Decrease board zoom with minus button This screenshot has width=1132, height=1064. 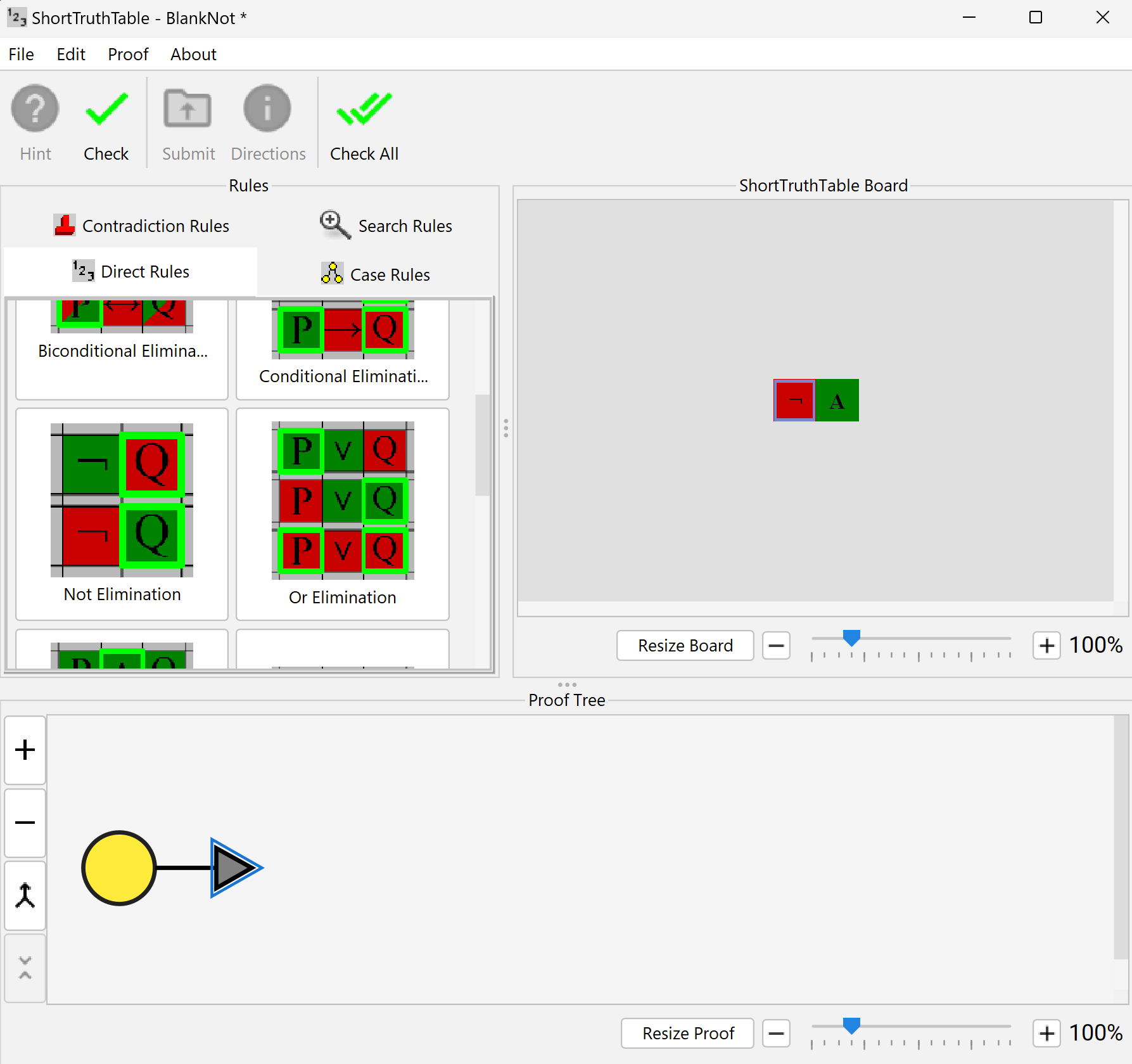(x=776, y=645)
